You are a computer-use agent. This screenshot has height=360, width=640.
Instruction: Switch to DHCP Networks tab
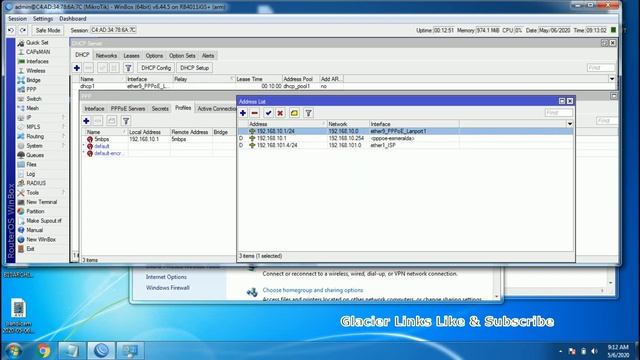point(106,56)
